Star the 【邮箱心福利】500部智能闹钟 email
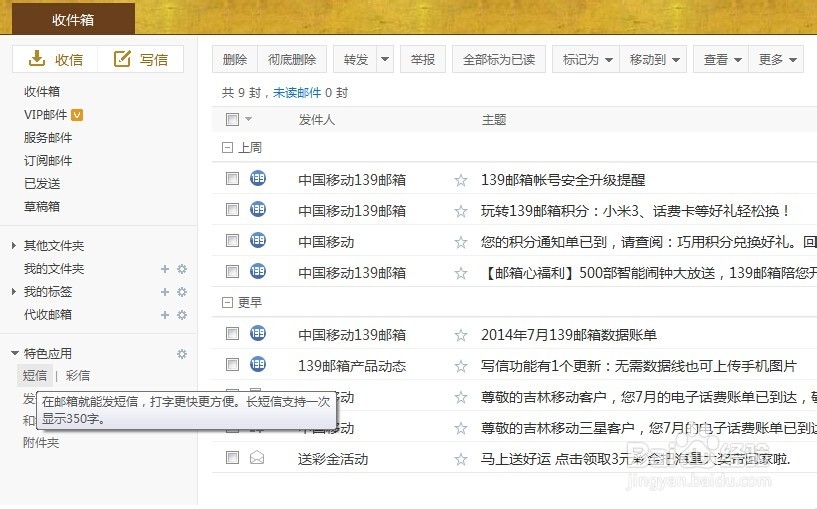Screen dimensions: 817x509 (x=461, y=273)
